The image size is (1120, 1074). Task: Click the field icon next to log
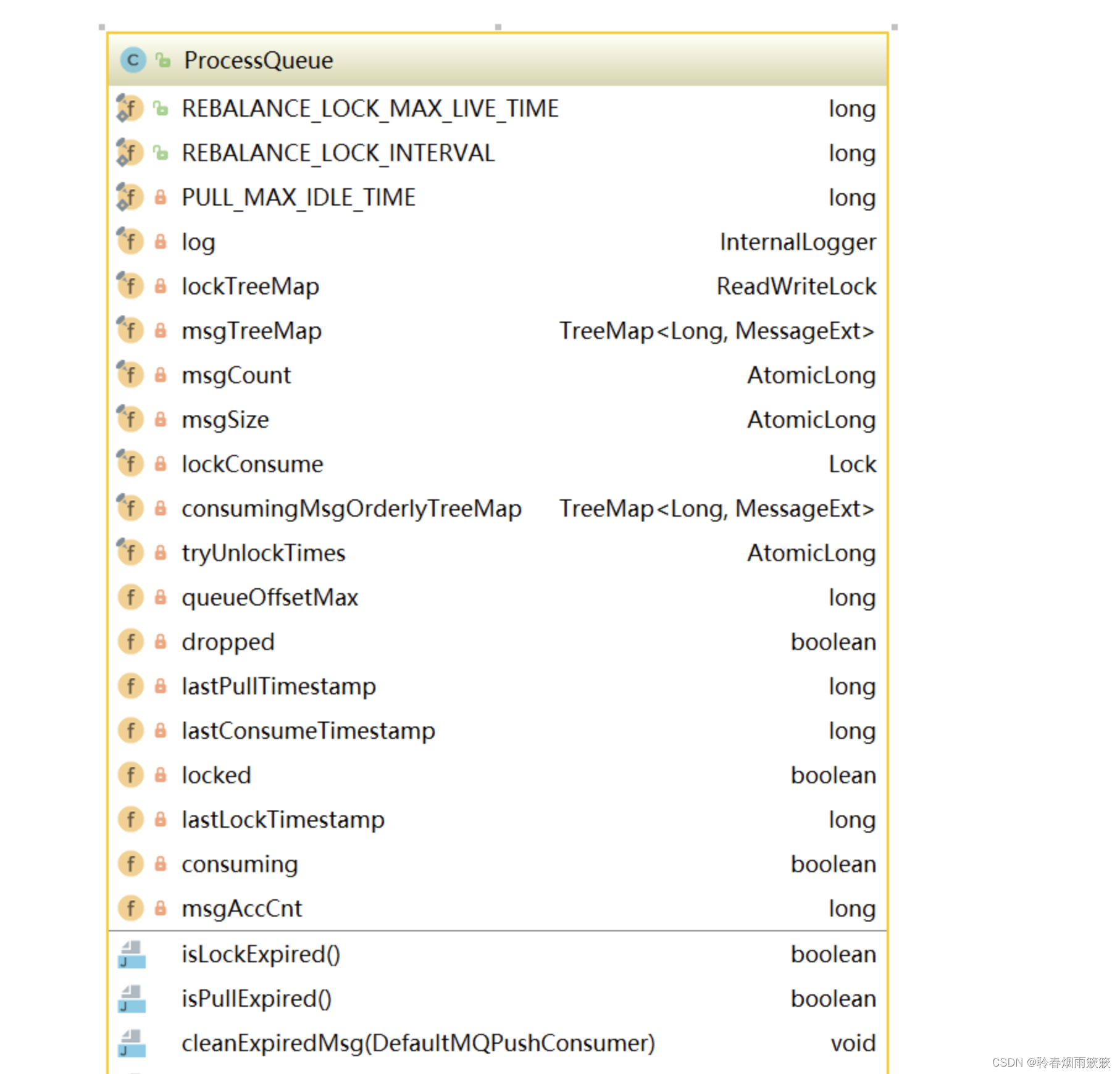(x=130, y=241)
